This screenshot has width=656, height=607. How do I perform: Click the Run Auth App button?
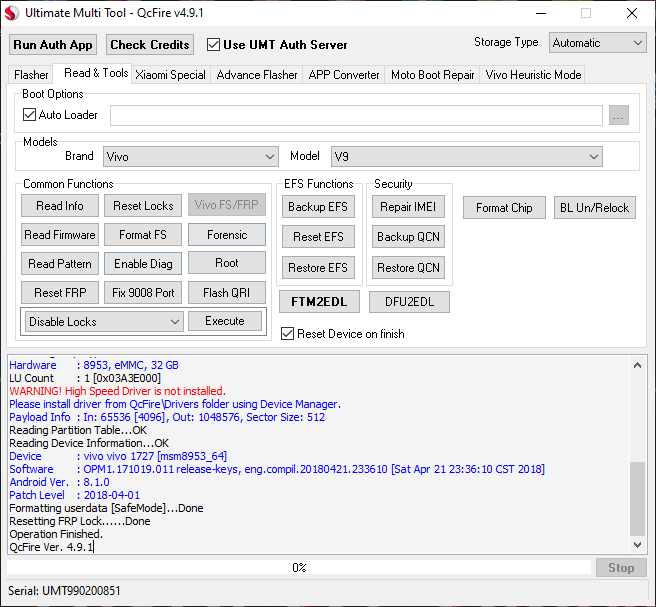(53, 45)
